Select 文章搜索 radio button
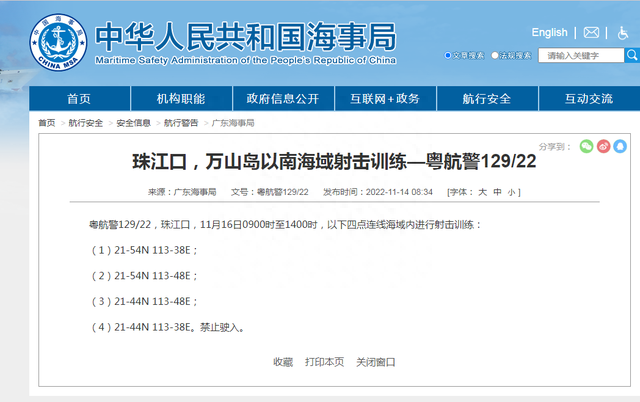 click(447, 55)
